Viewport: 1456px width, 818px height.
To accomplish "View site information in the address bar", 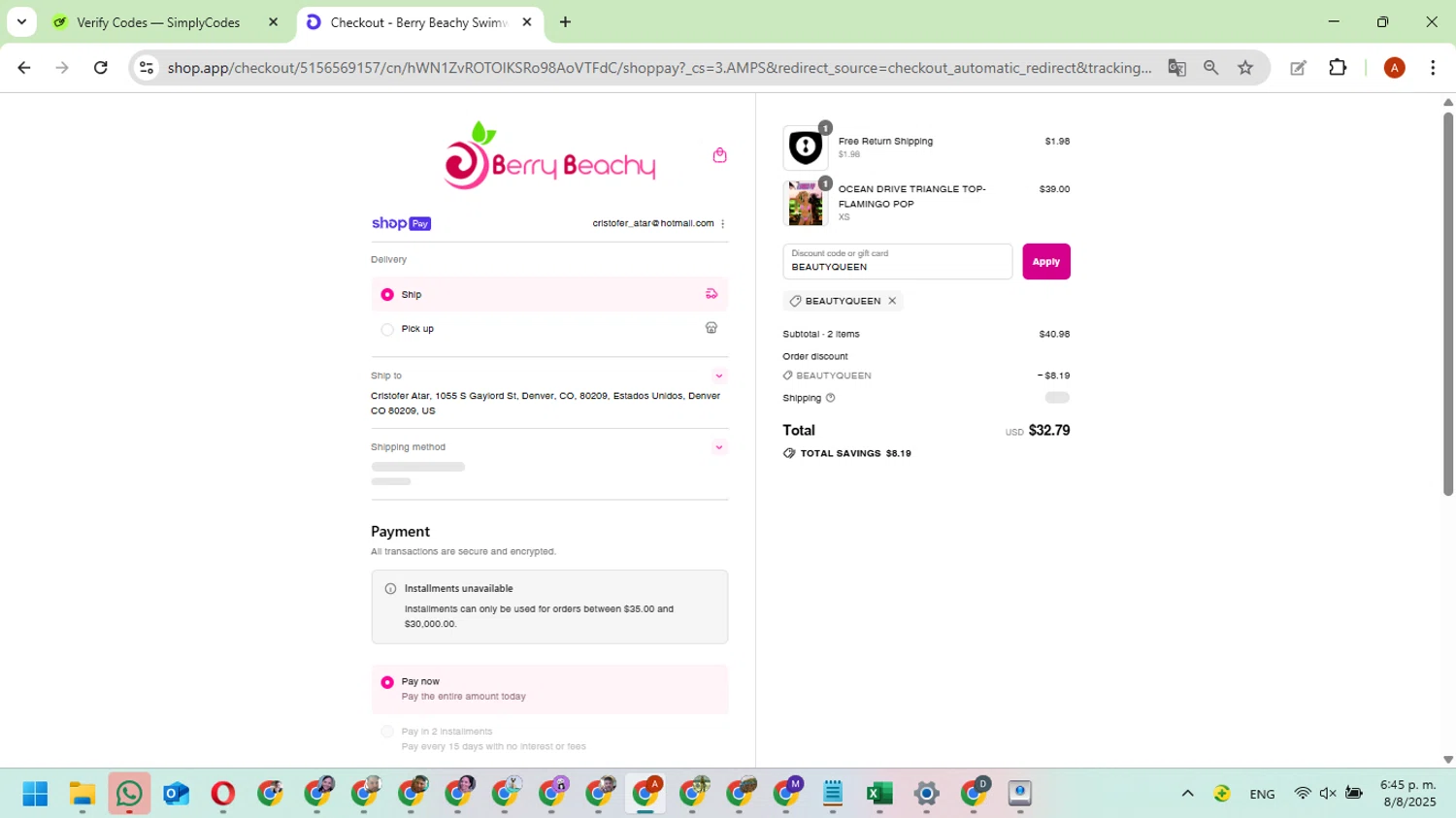I will (147, 68).
